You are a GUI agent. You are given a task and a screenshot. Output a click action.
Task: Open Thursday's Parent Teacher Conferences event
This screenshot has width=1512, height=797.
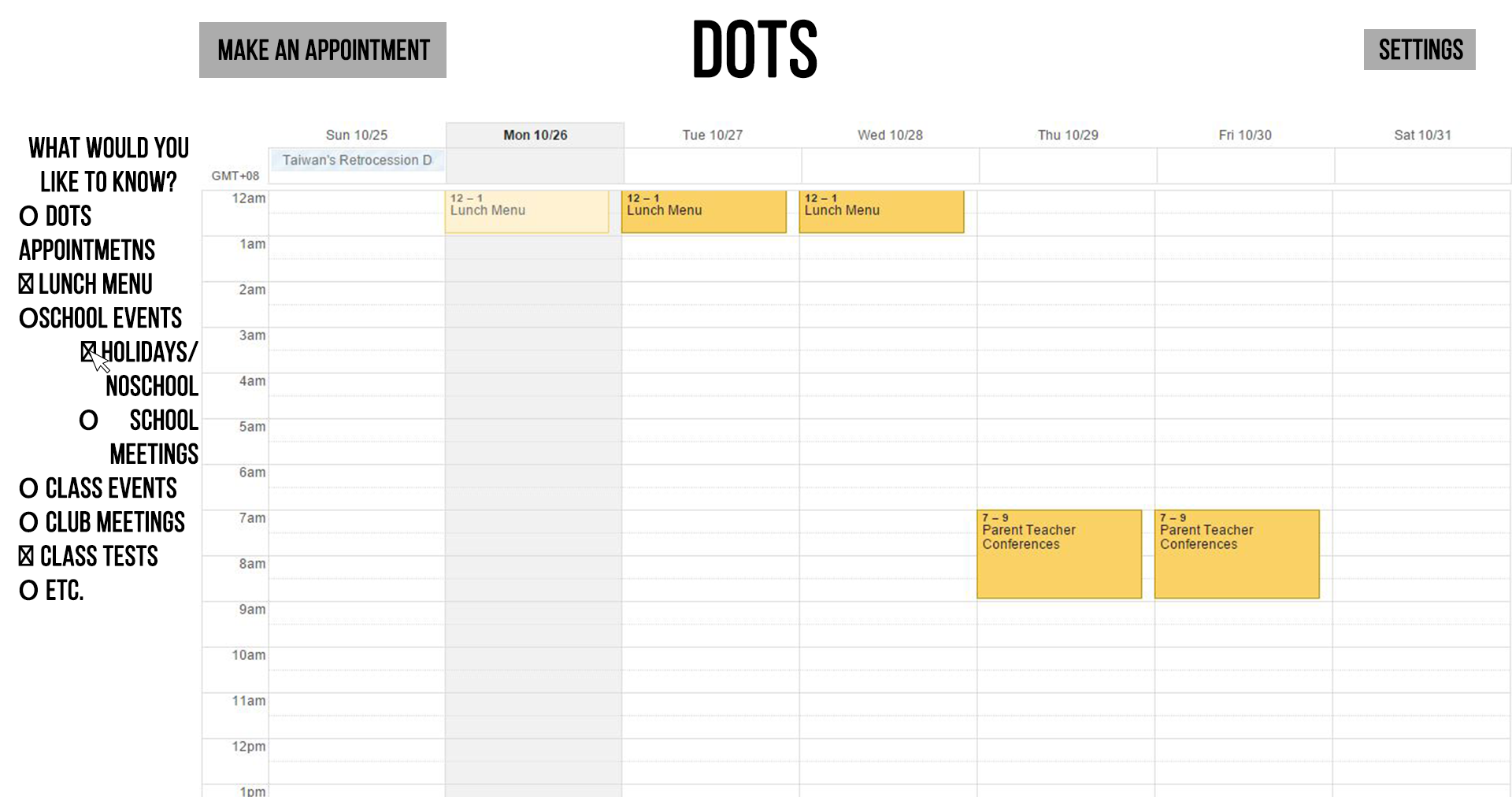pyautogui.click(x=1058, y=554)
